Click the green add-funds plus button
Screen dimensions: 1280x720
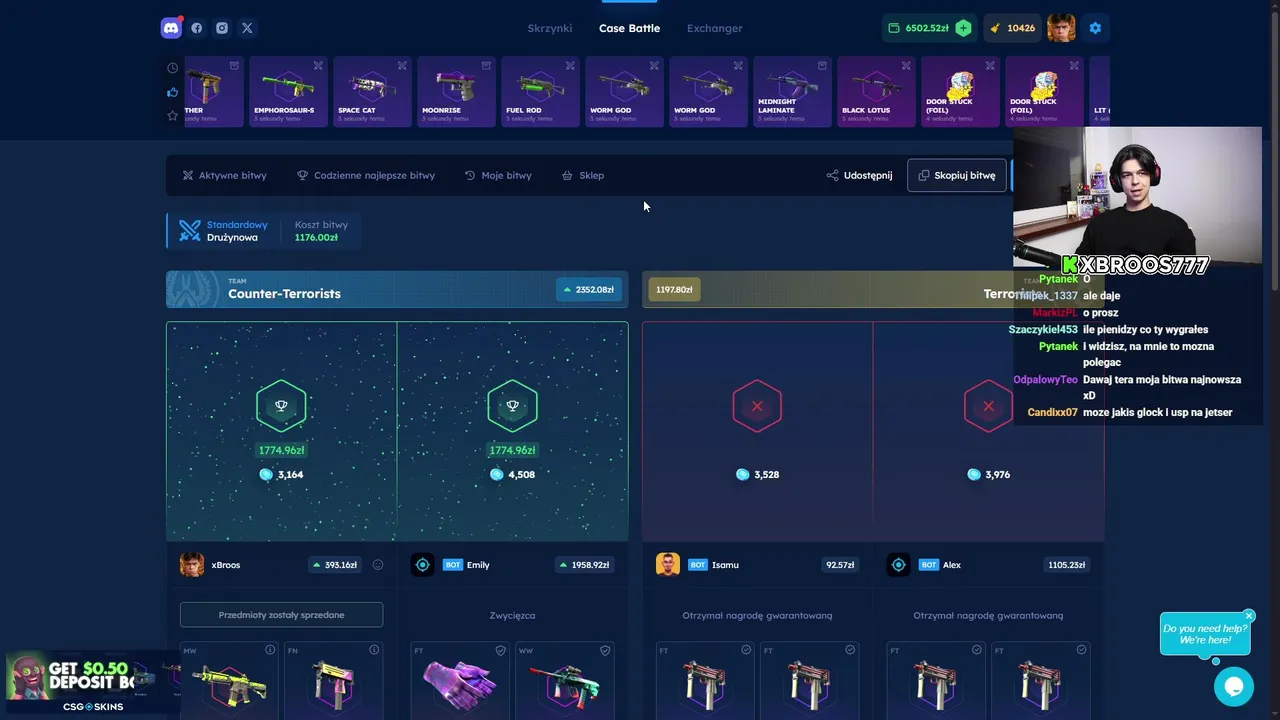click(963, 28)
